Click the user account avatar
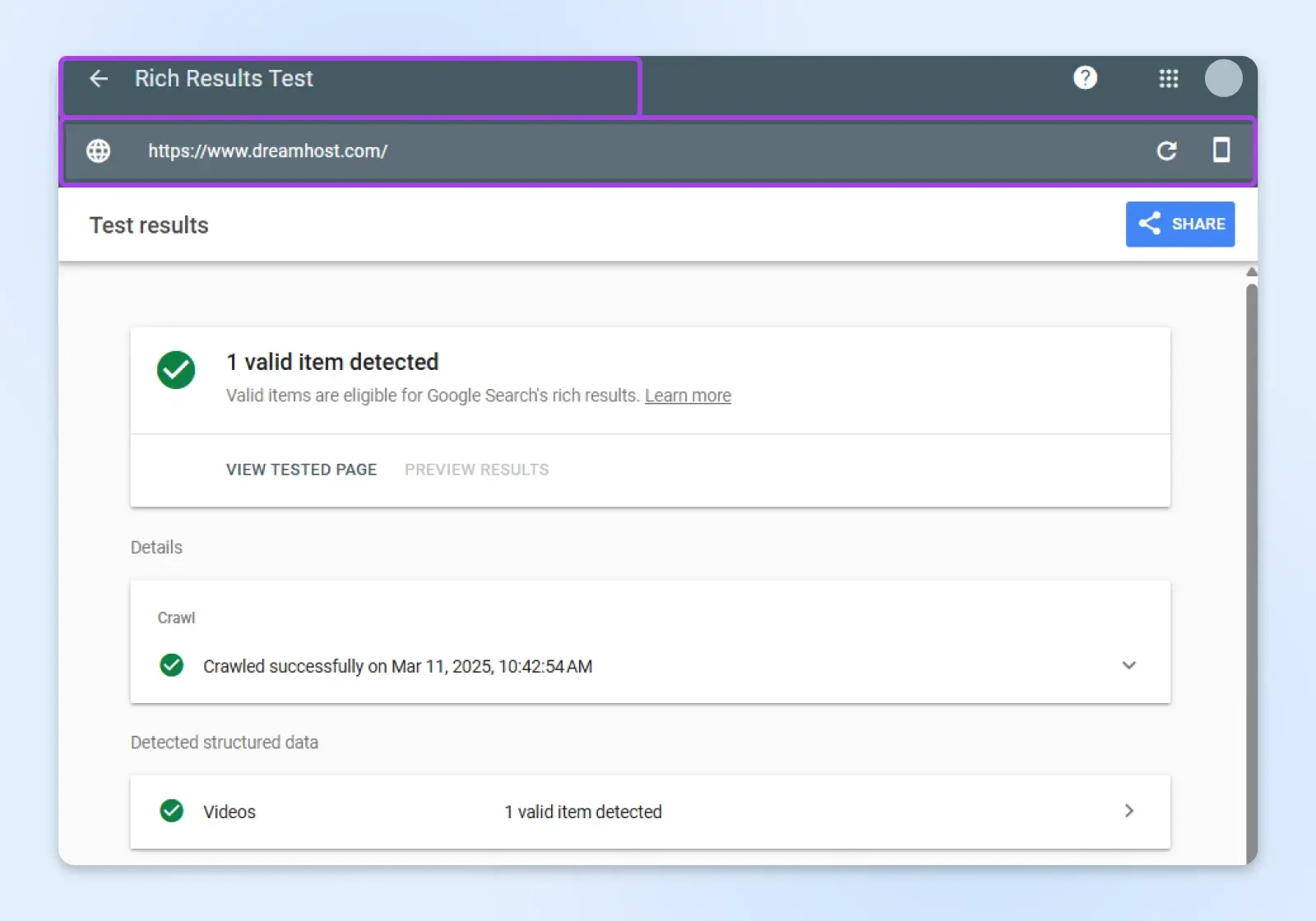 click(1223, 78)
